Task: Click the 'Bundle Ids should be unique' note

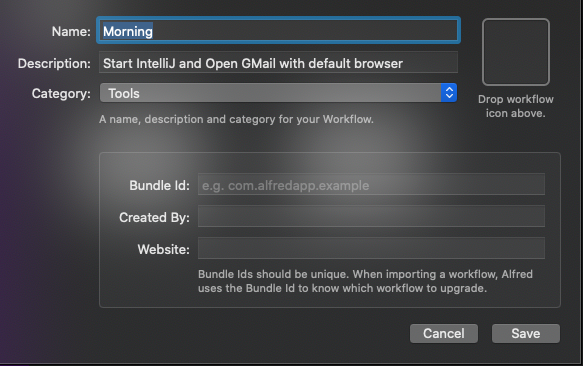Action: click(x=365, y=281)
